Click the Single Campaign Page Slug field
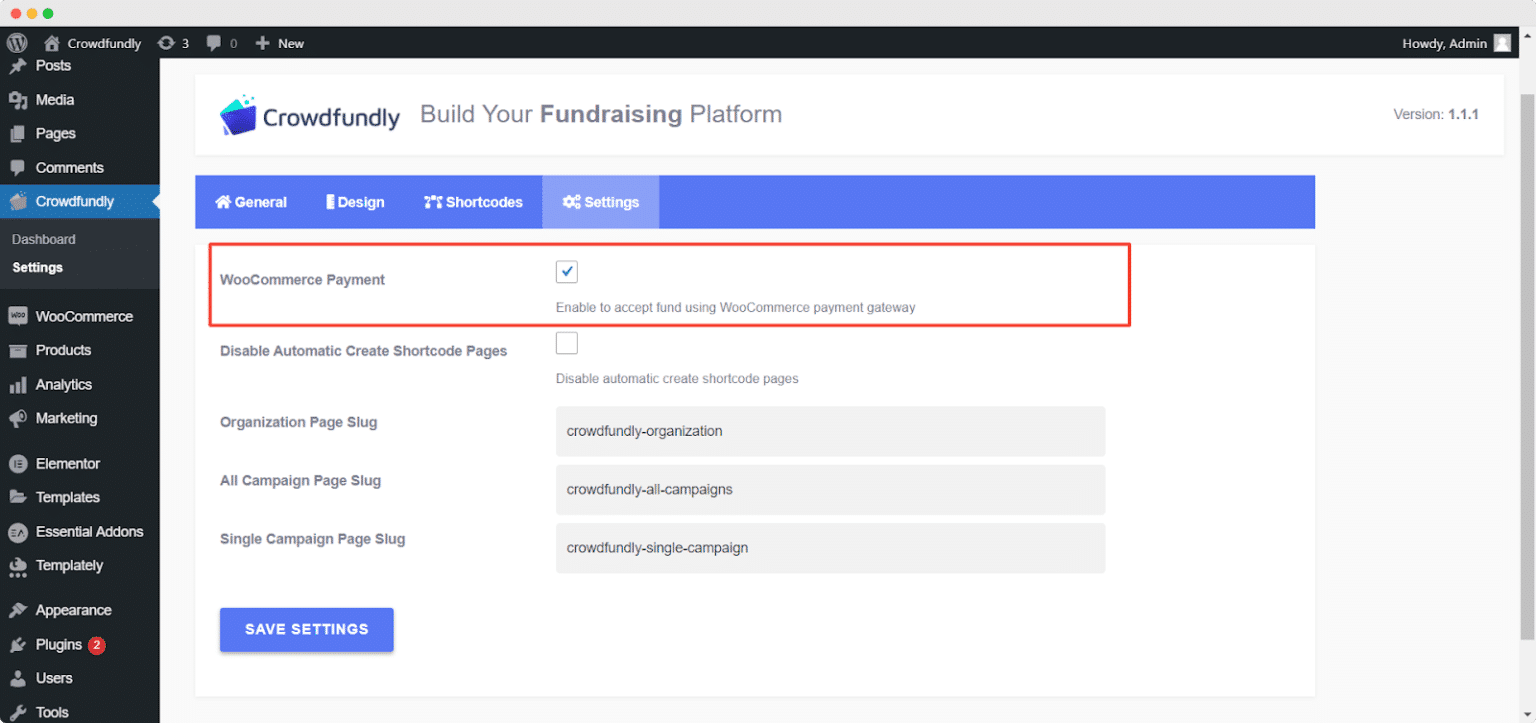The height and width of the screenshot is (723, 1536). pos(831,548)
